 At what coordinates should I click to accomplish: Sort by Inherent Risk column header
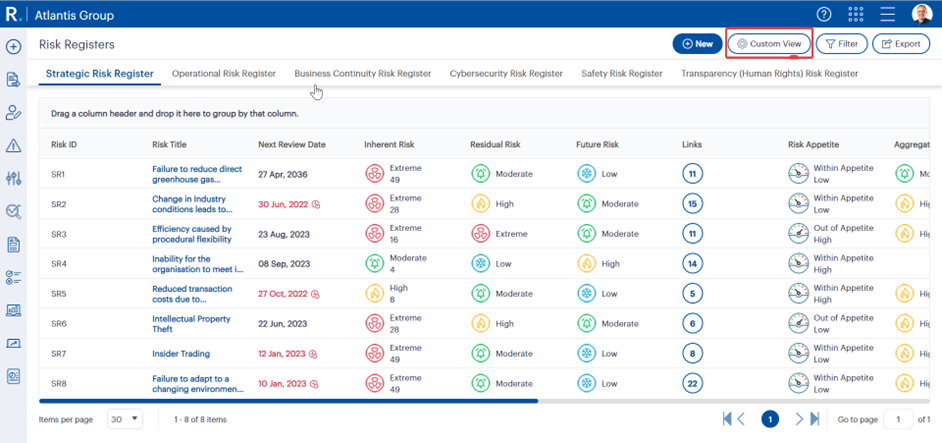tap(389, 144)
